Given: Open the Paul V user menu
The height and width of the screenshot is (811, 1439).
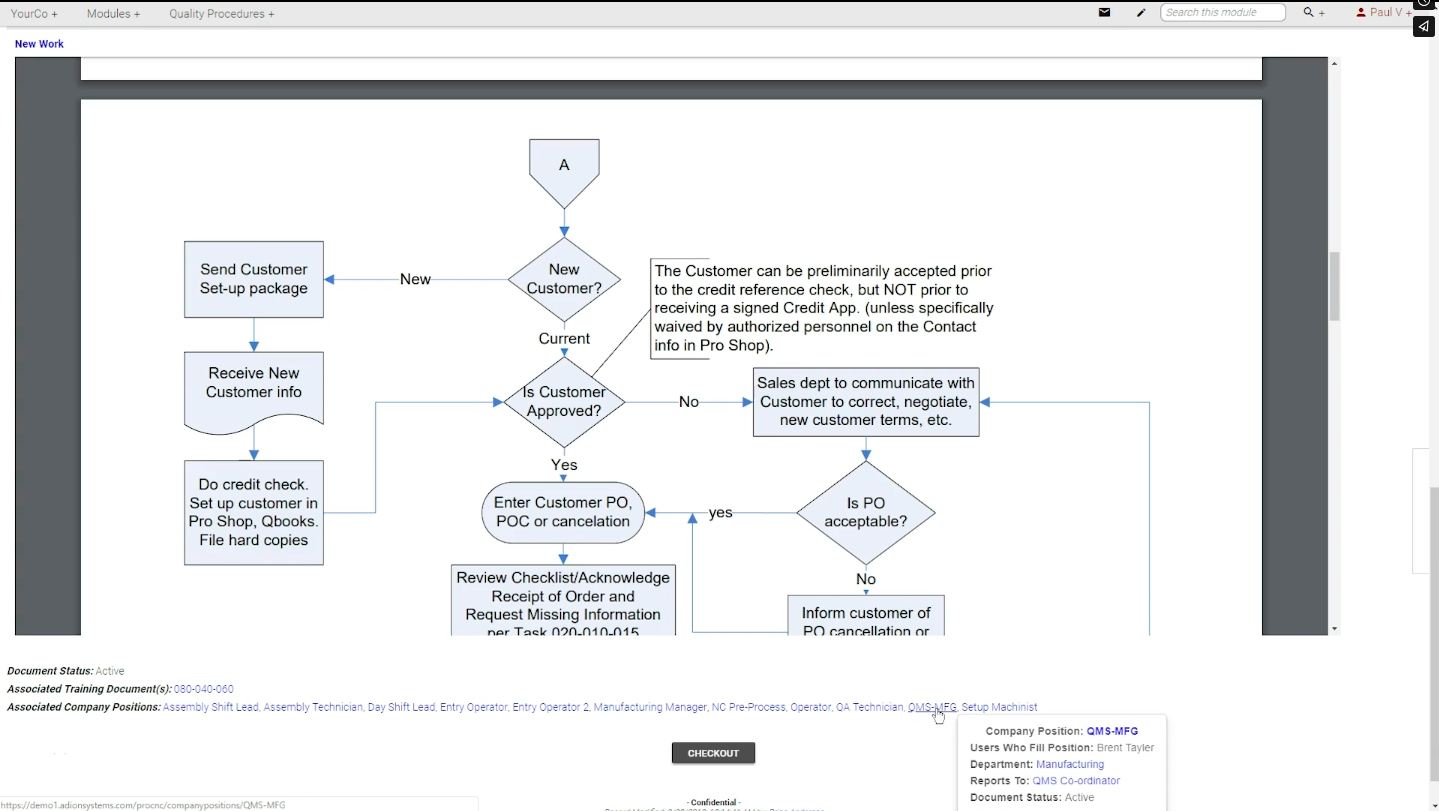Looking at the screenshot, I should pos(1384,13).
